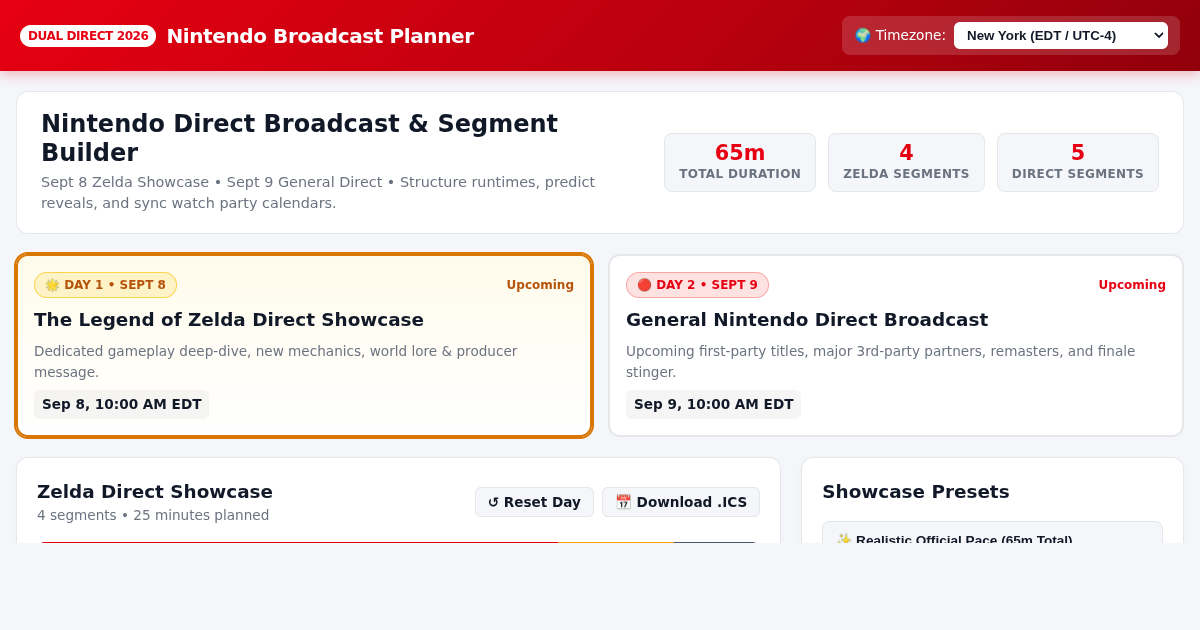Click the Nintendo Broadcast Planner title
Screen dimensions: 1200x630
[x=320, y=36]
